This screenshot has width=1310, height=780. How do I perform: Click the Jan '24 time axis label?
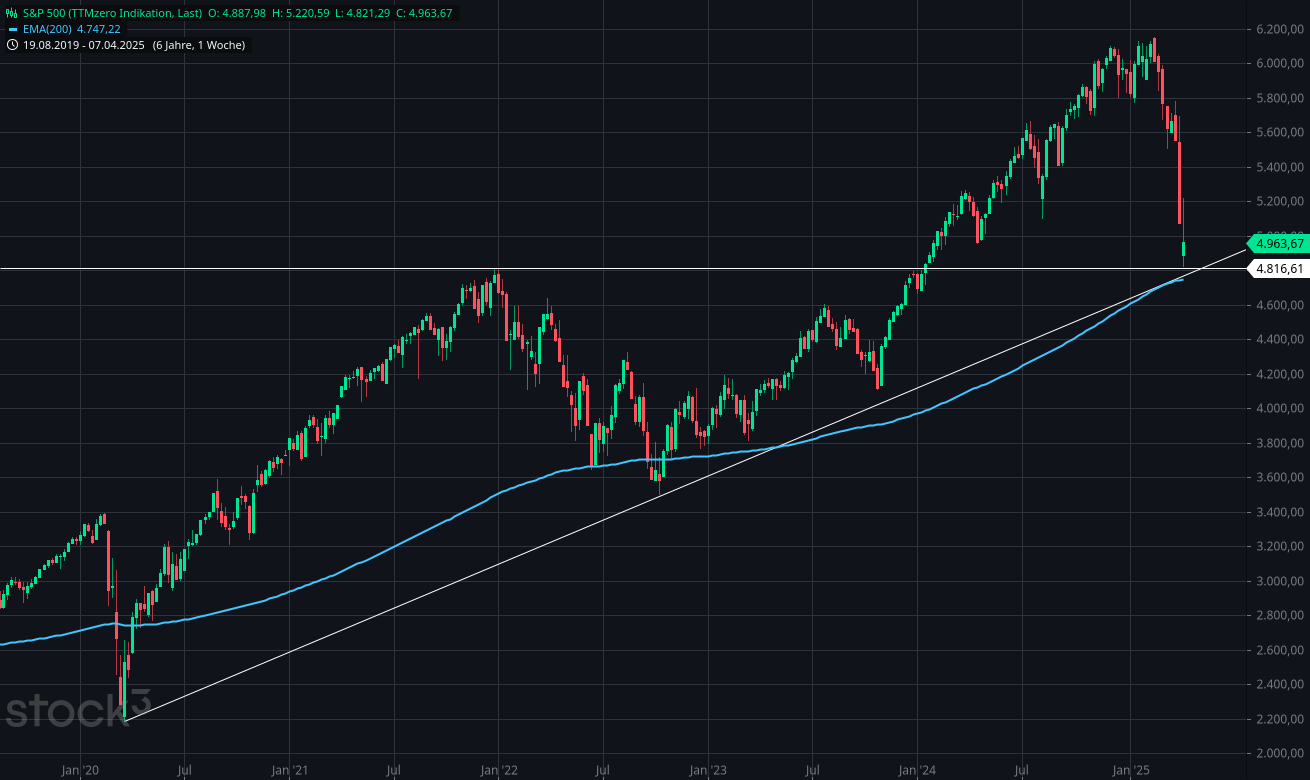tap(917, 769)
